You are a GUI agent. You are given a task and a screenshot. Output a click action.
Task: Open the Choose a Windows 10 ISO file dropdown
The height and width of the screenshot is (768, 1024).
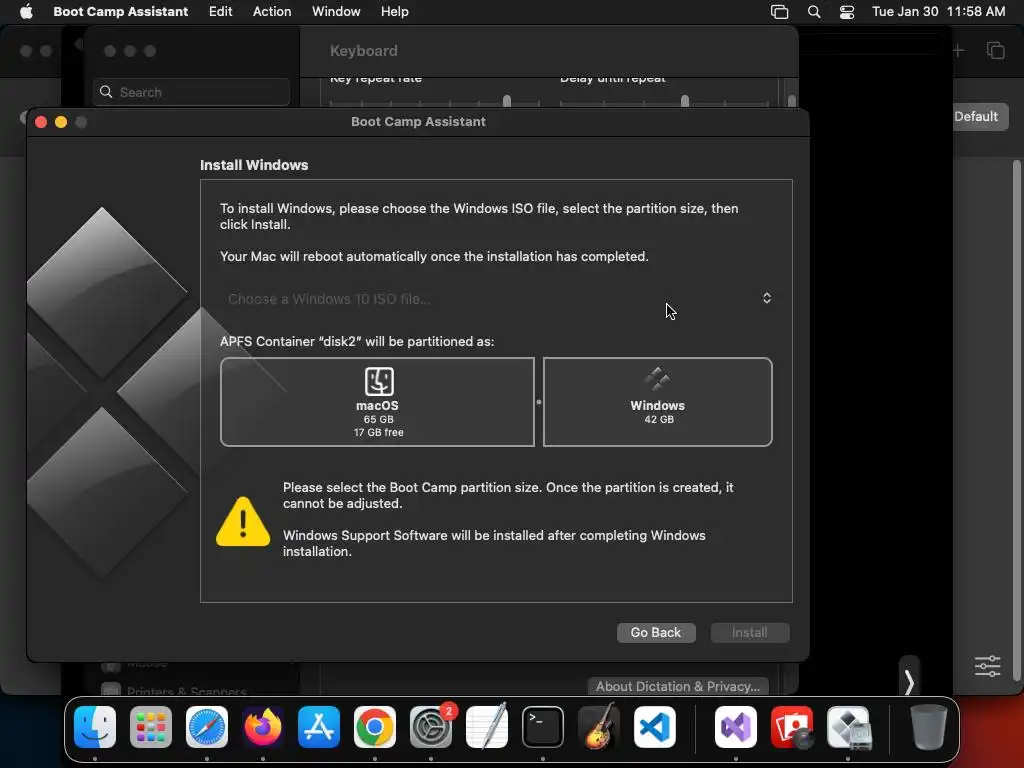(498, 298)
